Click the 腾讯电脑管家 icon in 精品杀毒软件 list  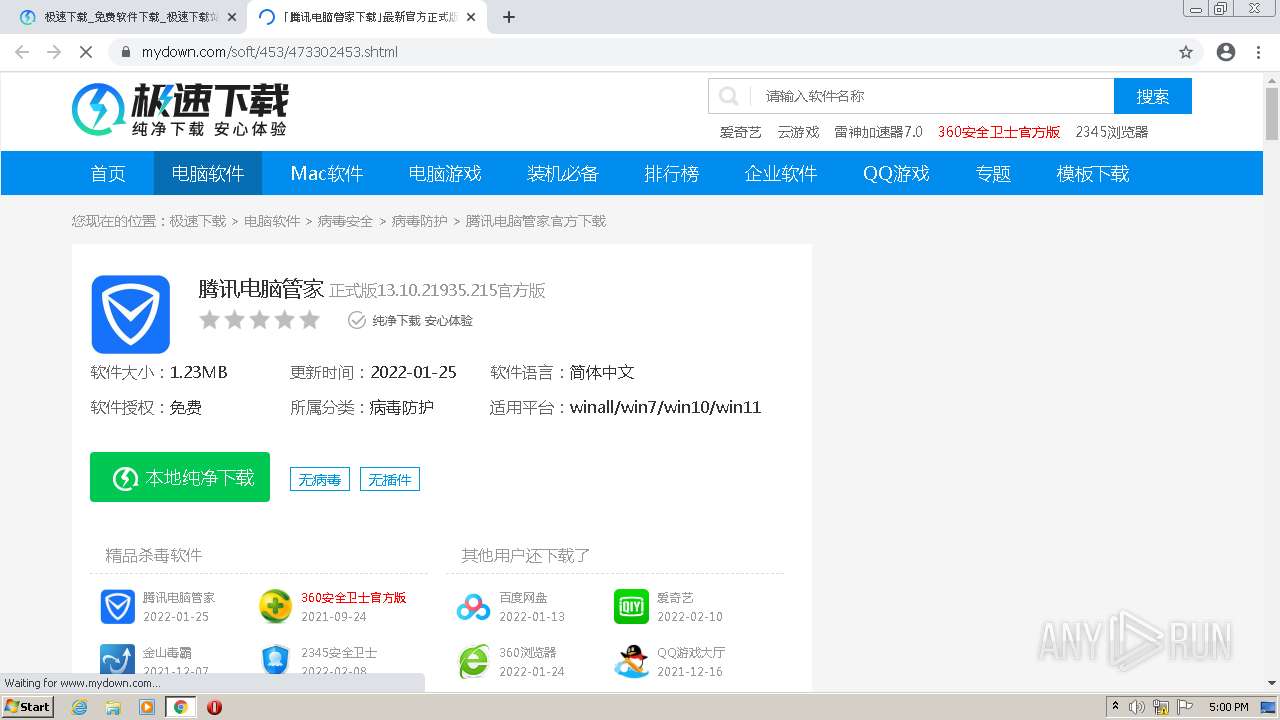pos(117,606)
